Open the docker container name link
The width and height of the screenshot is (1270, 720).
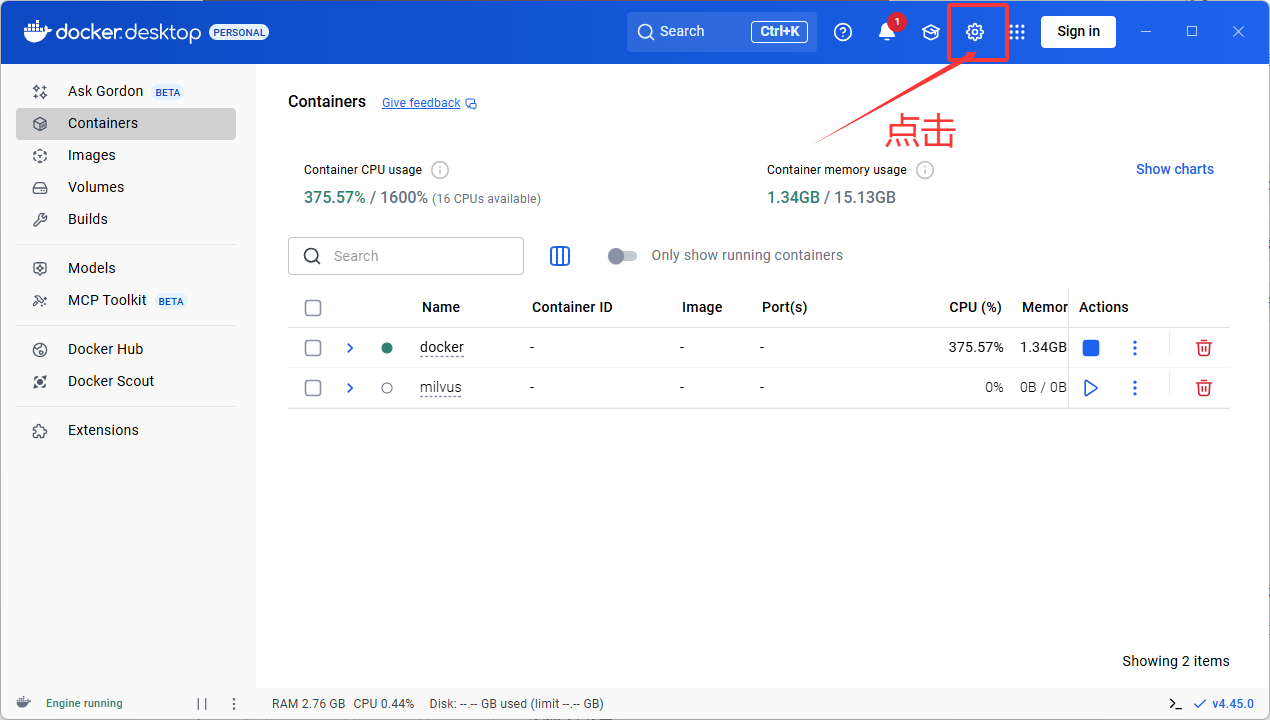pyautogui.click(x=442, y=348)
